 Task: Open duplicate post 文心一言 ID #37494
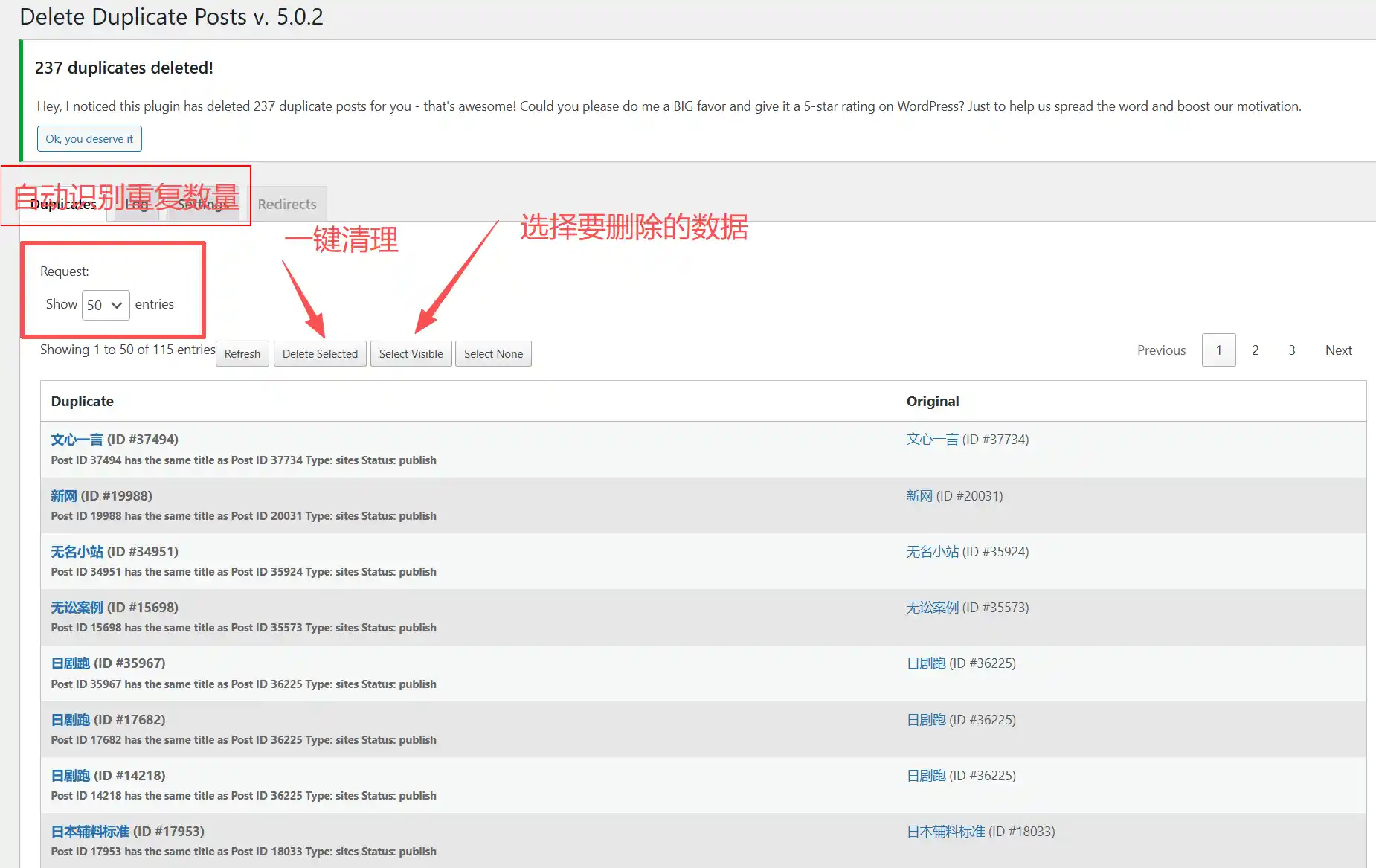77,440
